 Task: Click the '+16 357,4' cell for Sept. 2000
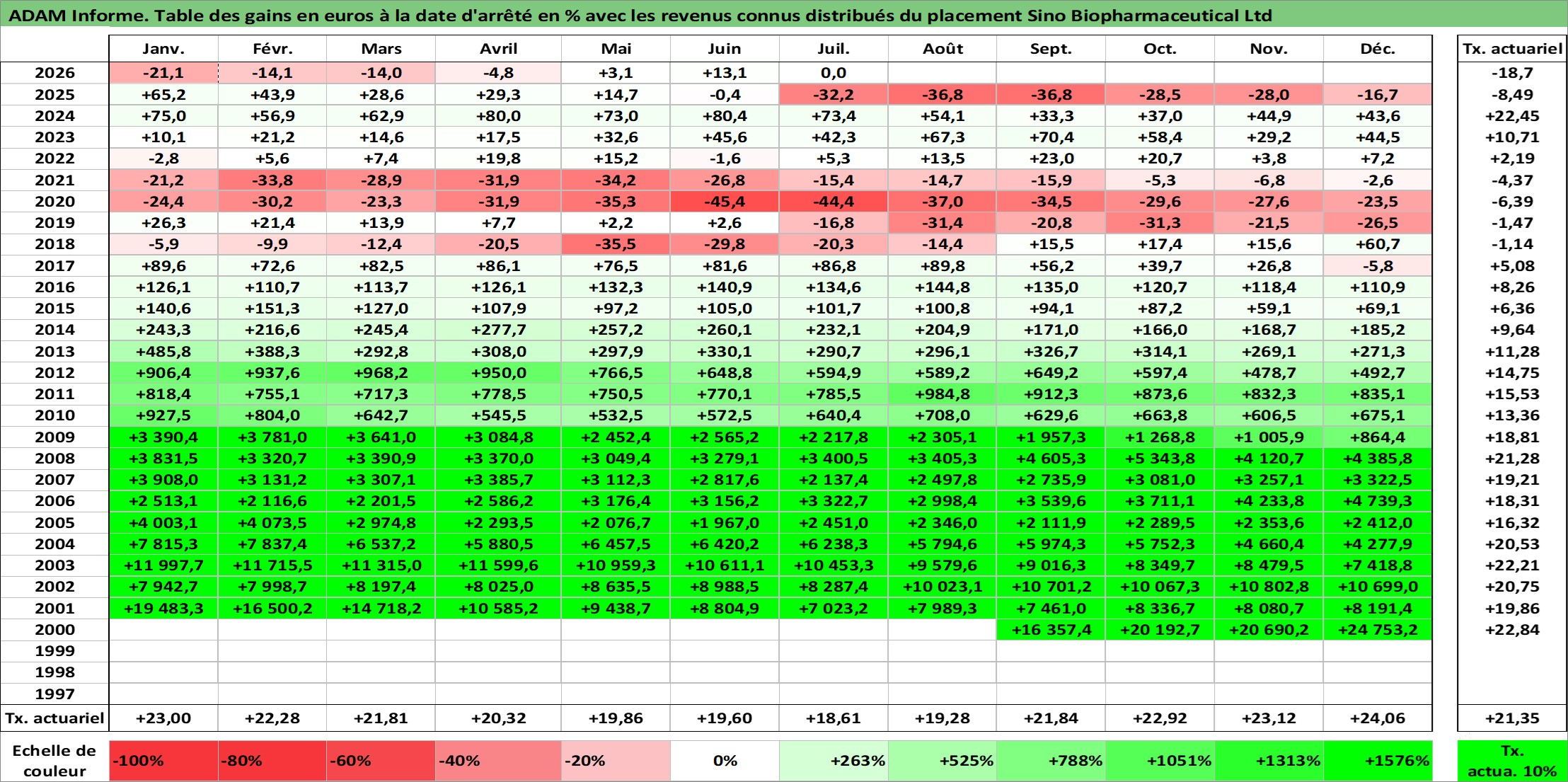coord(1051,630)
